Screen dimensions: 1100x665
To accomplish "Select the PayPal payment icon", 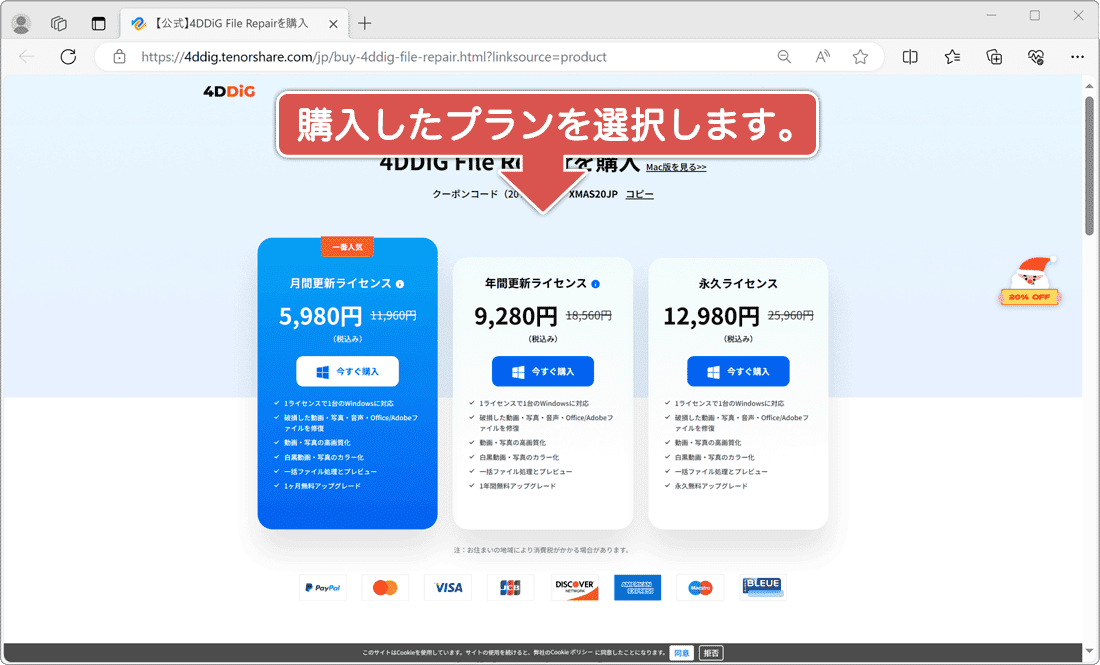I will pos(322,587).
